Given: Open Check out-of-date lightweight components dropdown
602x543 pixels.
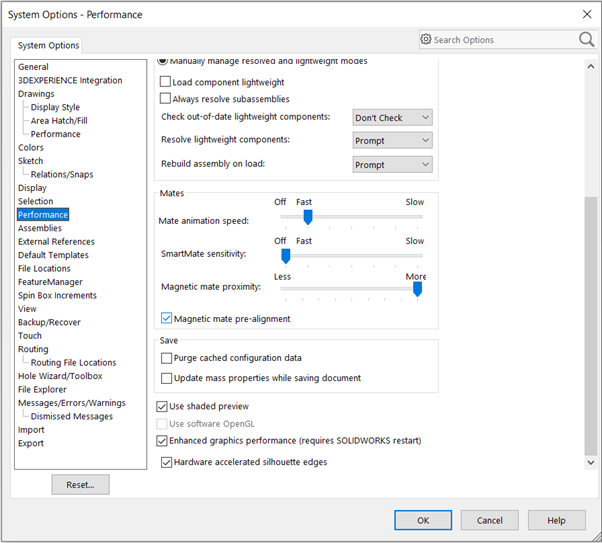Looking at the screenshot, I should 392,118.
